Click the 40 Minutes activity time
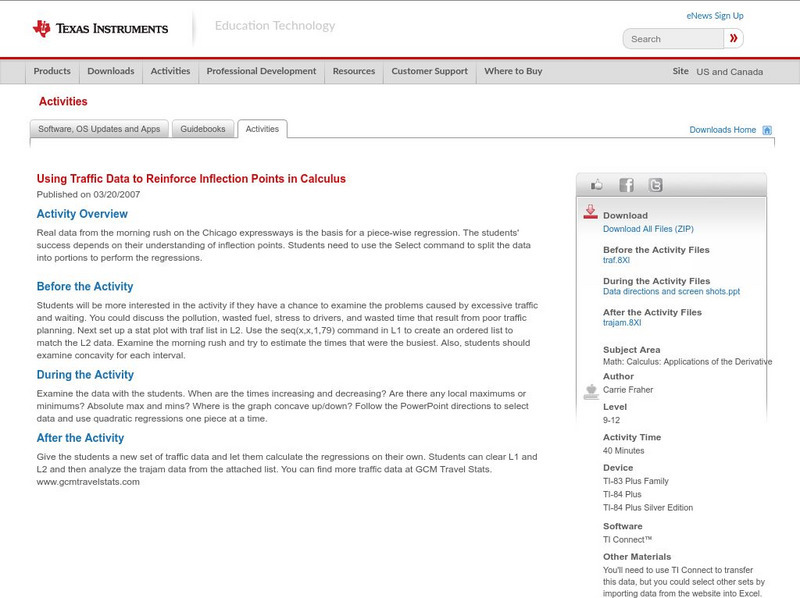The width and height of the screenshot is (800, 598). coord(623,451)
